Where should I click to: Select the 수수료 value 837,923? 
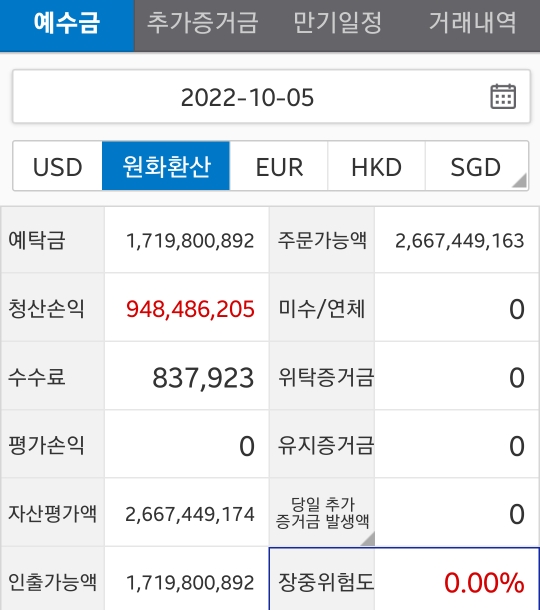[203, 377]
